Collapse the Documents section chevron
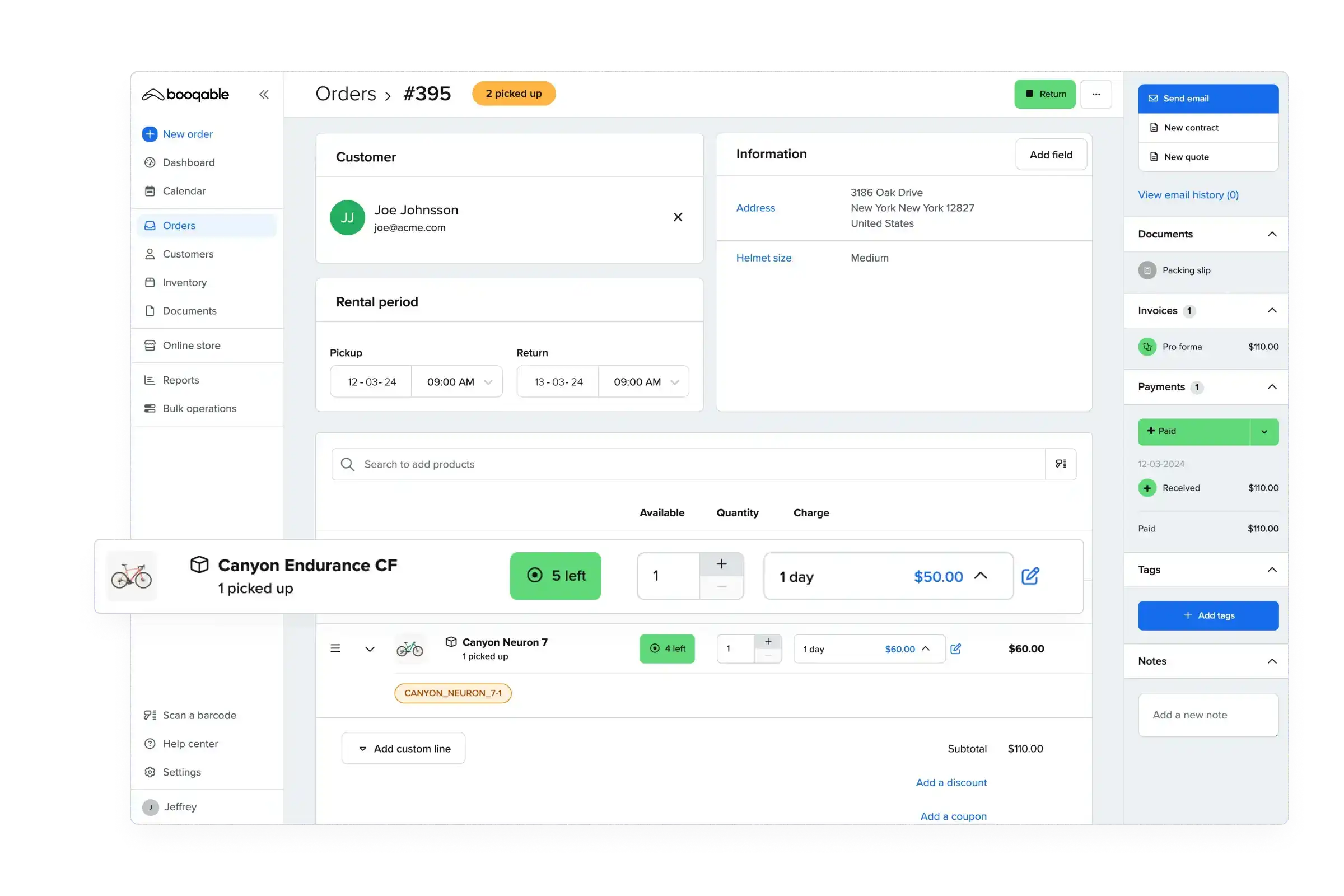1344x896 pixels. [x=1272, y=234]
